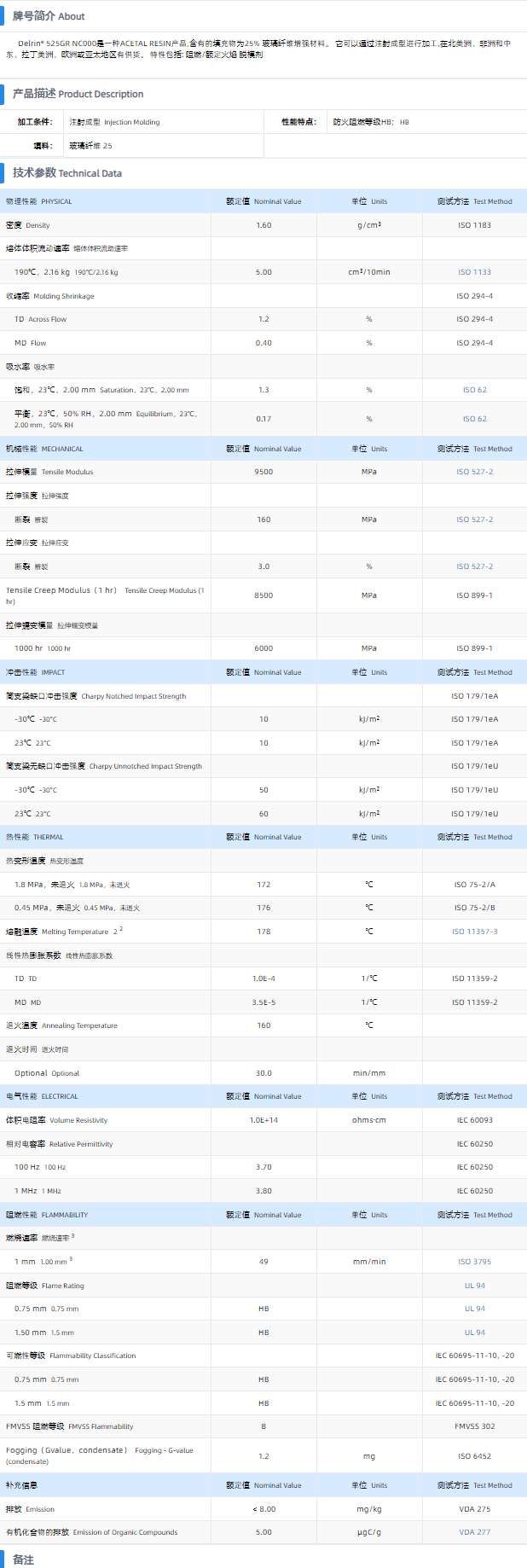Select the ELECTRICAL section header

point(42,1096)
